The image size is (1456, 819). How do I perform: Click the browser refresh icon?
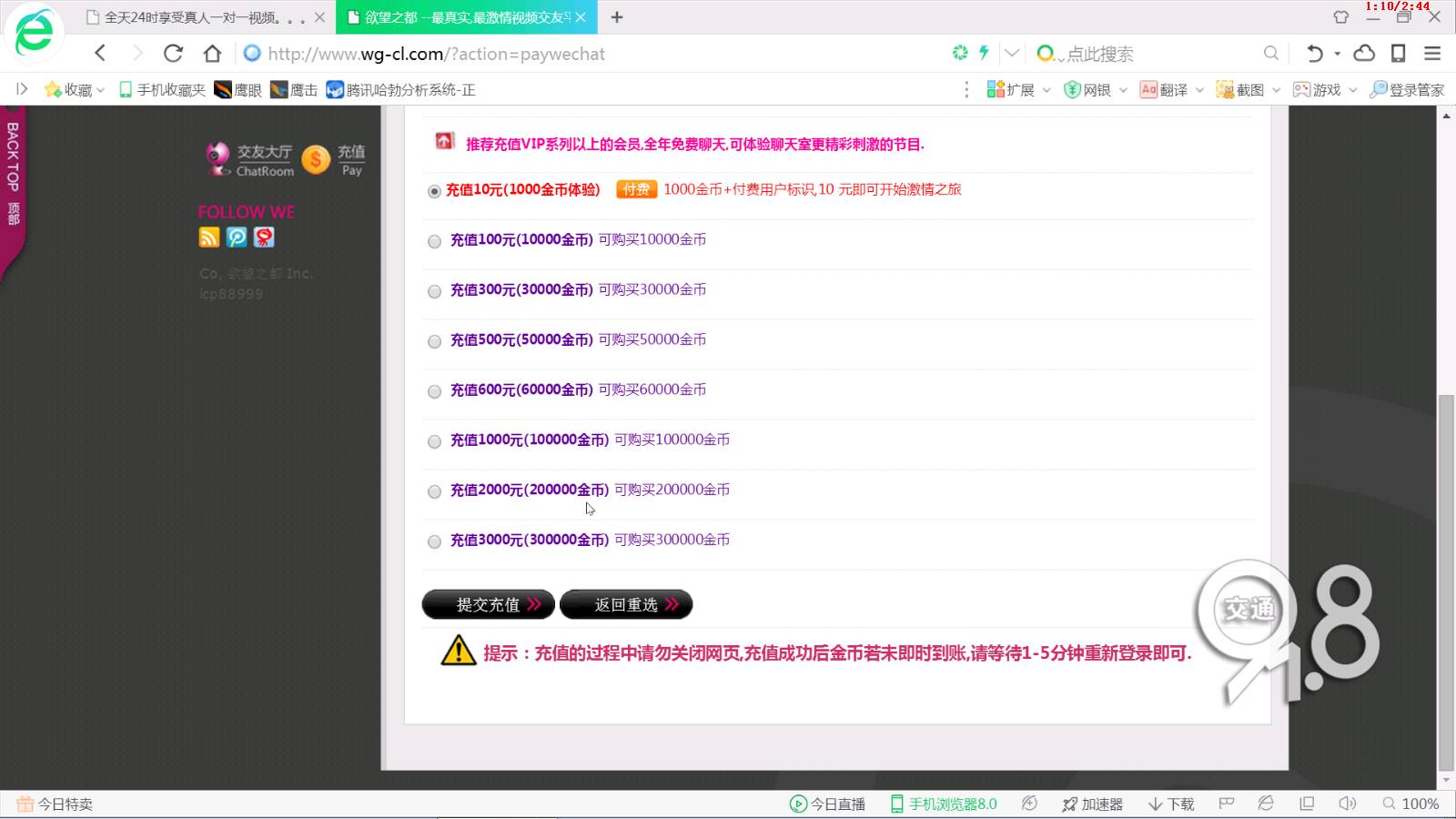tap(173, 54)
